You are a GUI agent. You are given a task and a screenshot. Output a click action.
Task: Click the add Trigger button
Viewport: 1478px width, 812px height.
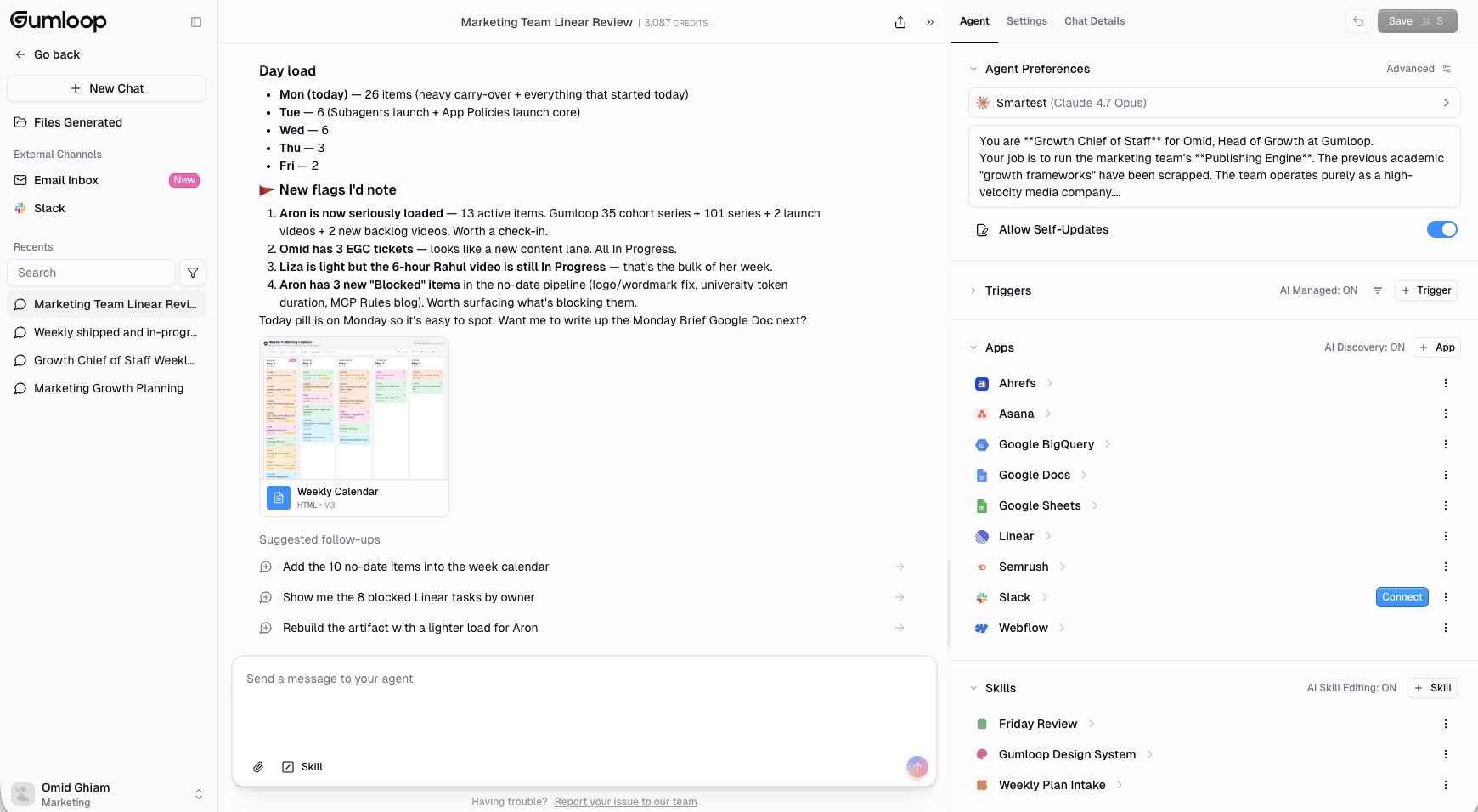[1427, 290]
